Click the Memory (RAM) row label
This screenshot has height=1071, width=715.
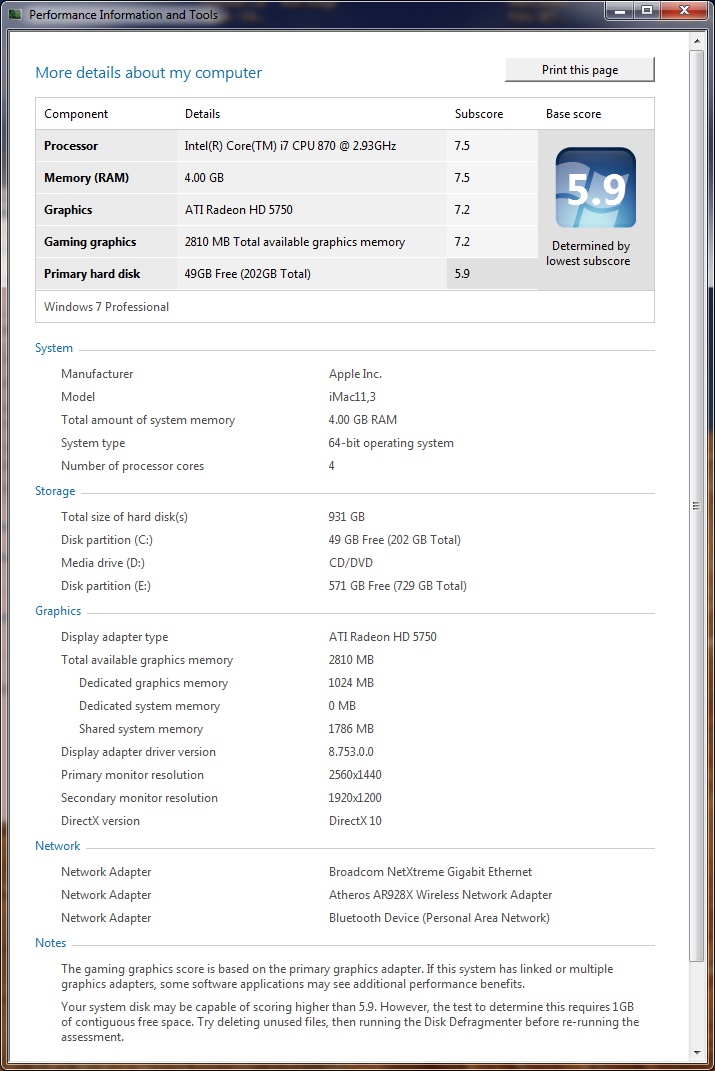point(87,178)
